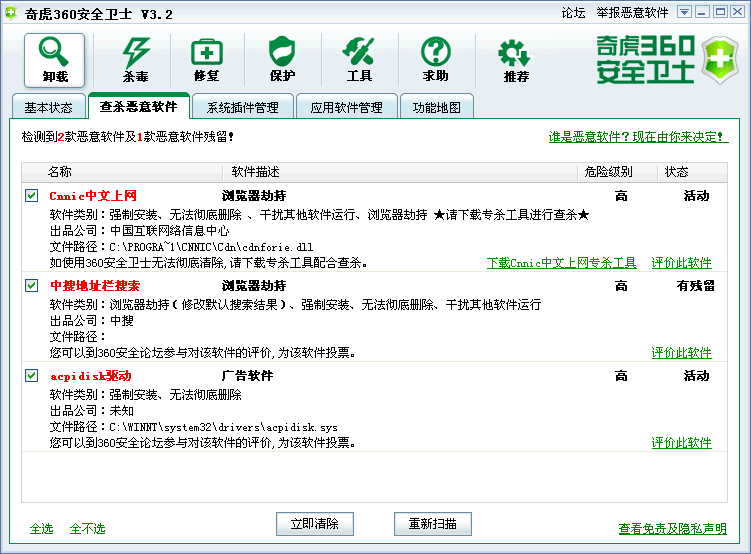Click the 广告软件 description text
The width and height of the screenshot is (751, 554).
click(x=247, y=376)
